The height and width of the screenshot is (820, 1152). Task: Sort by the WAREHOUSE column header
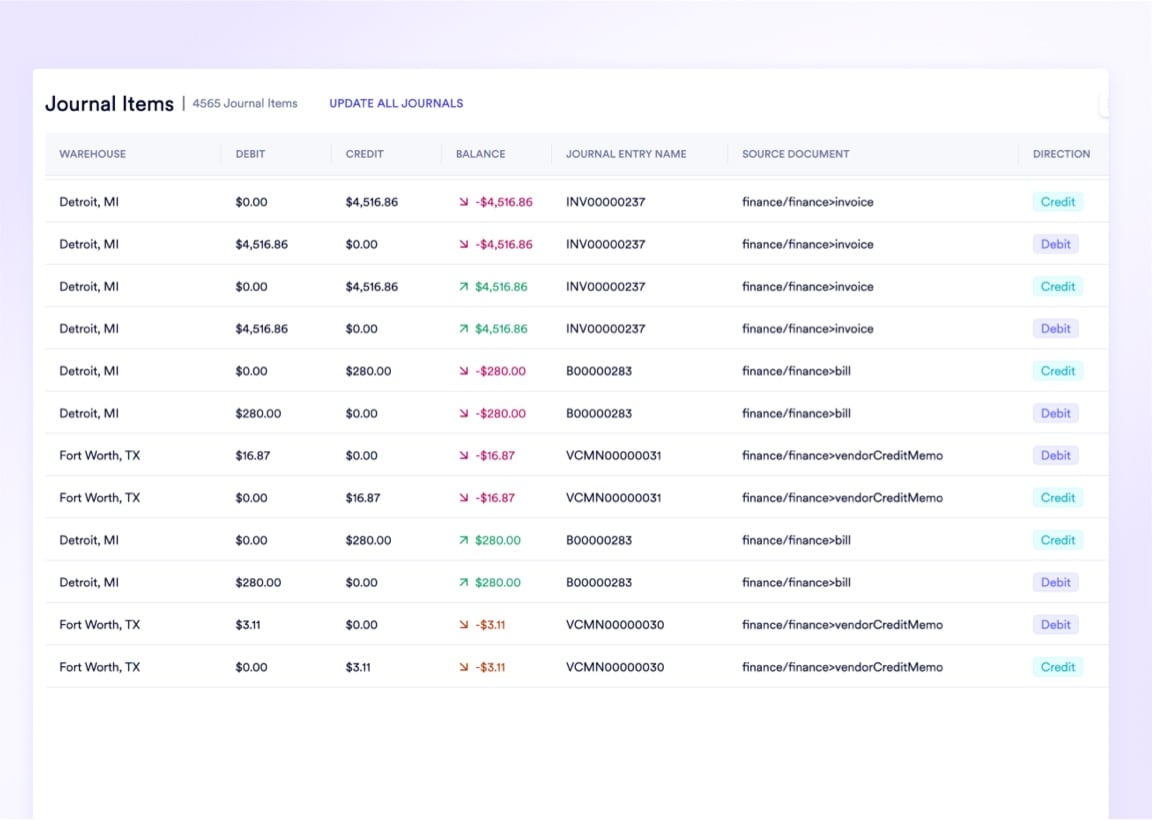(93, 154)
